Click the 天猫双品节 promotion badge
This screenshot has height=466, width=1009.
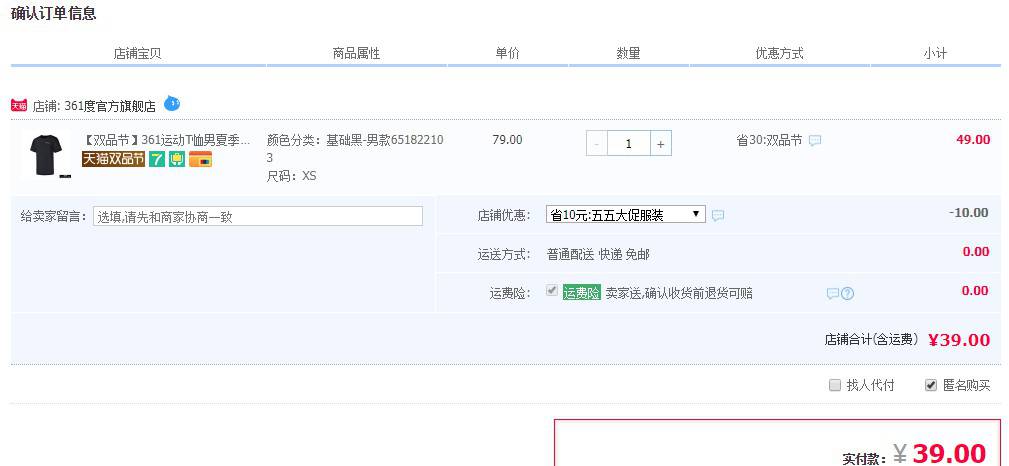pos(113,159)
